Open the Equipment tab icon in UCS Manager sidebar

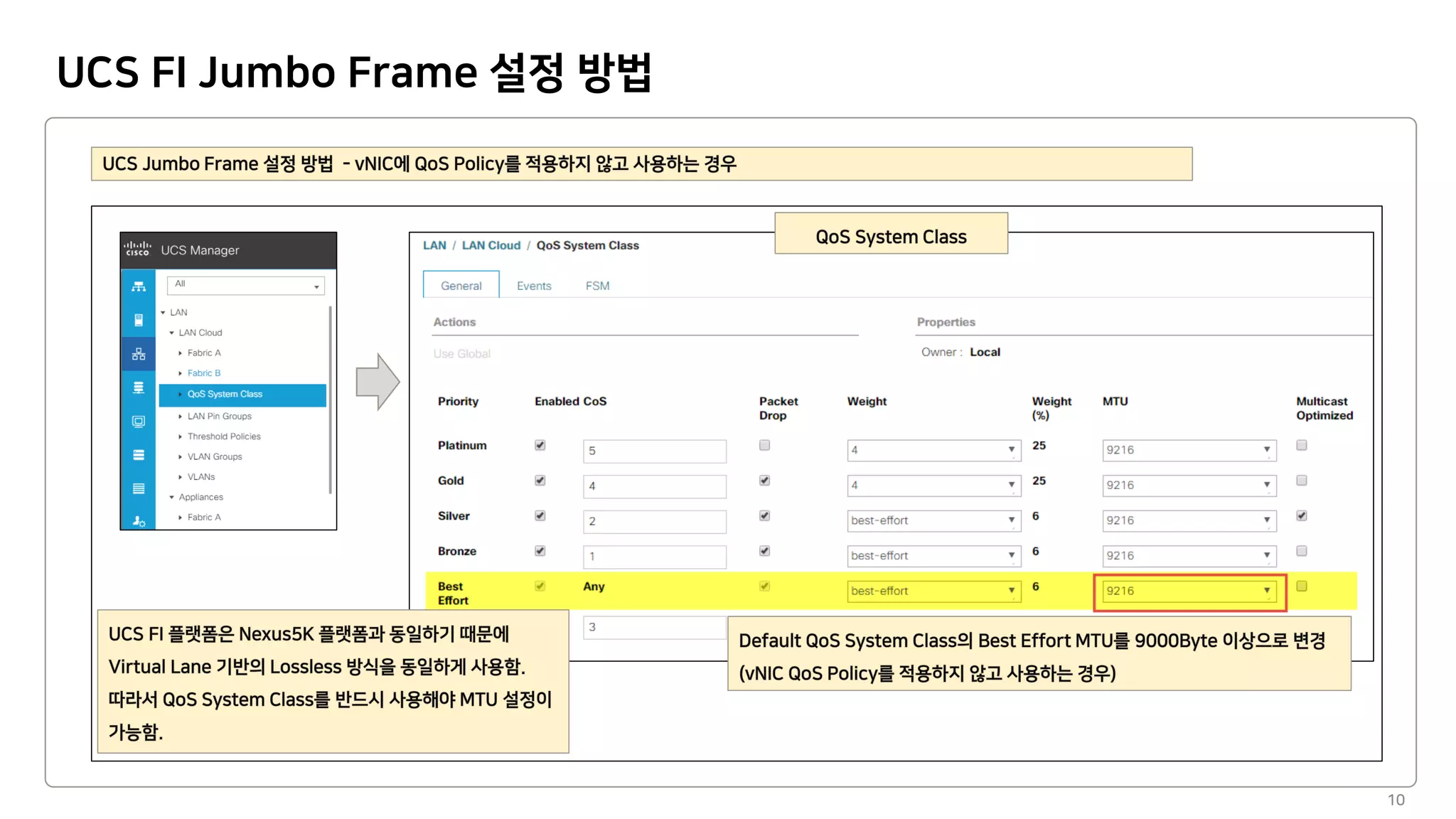[x=139, y=287]
